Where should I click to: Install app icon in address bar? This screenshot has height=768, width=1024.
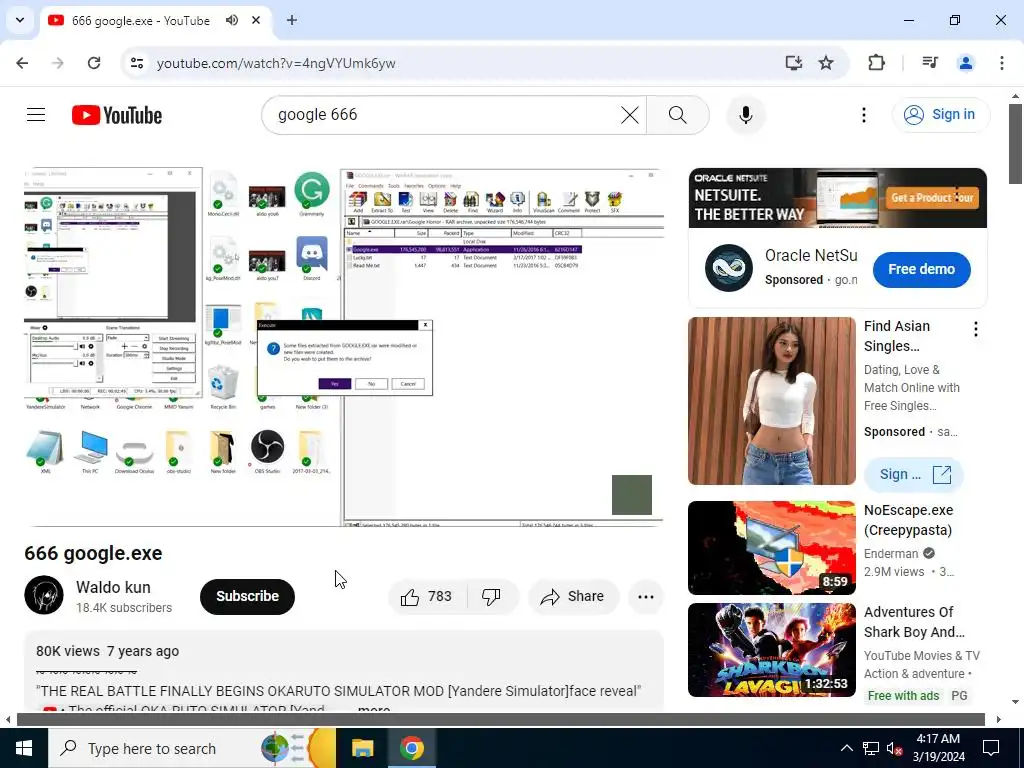click(793, 63)
